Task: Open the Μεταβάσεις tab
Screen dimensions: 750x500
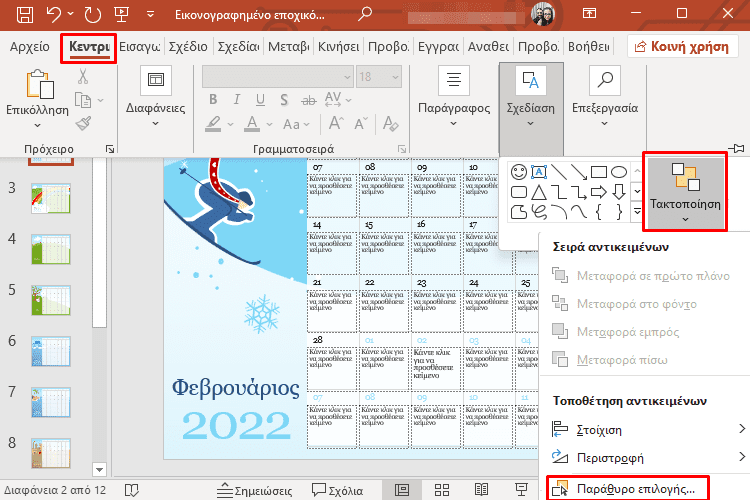Action: tap(288, 46)
